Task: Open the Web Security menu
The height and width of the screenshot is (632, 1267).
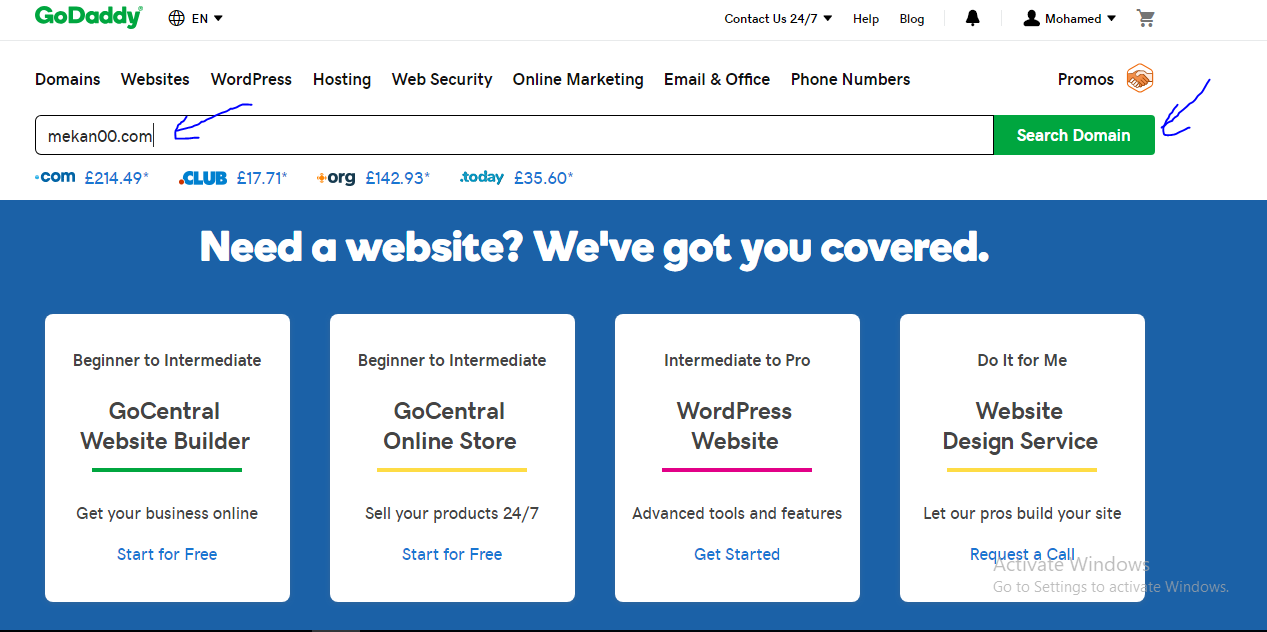Action: pyautogui.click(x=442, y=79)
